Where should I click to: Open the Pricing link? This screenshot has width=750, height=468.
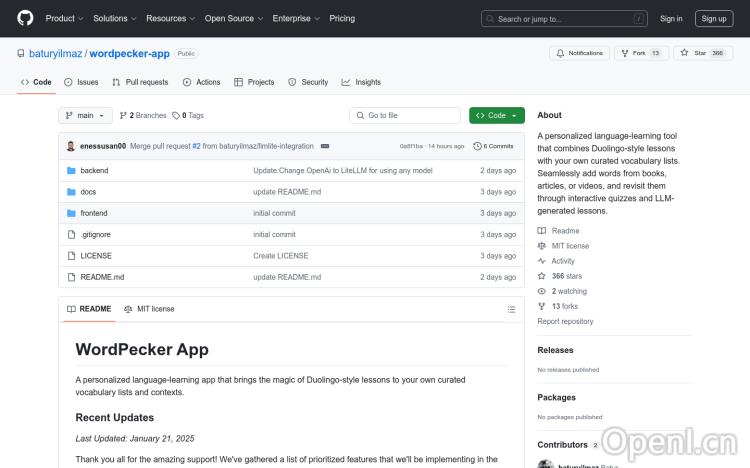coord(342,18)
